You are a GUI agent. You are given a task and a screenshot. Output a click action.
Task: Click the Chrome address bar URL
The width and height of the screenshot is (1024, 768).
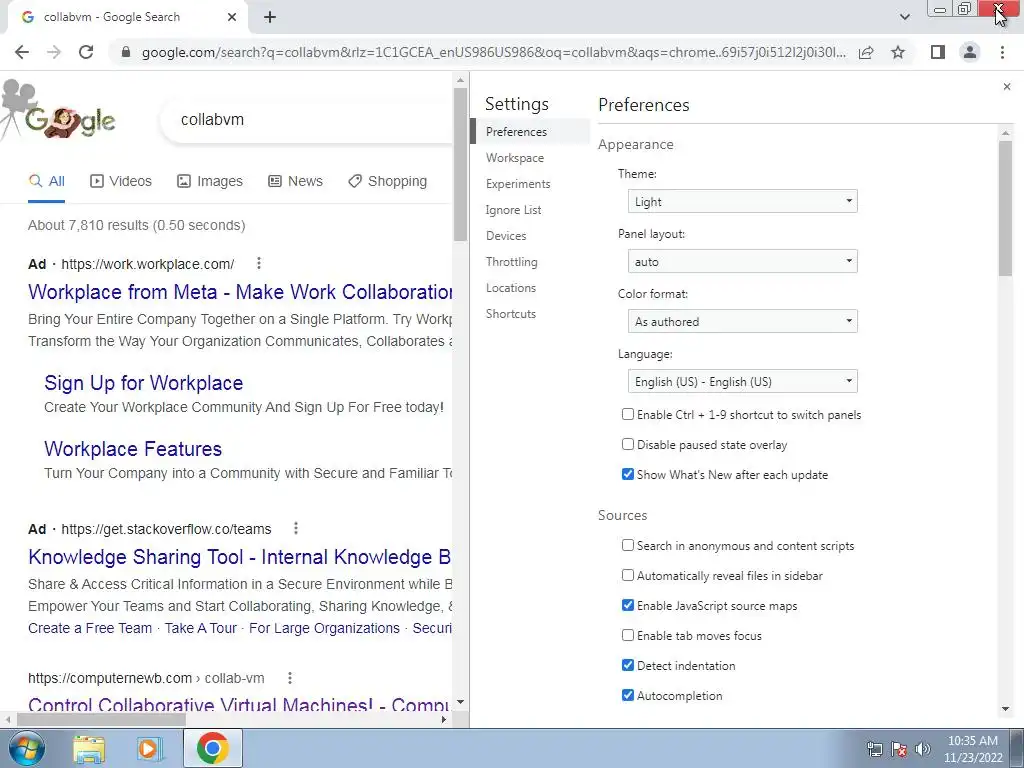click(x=493, y=52)
